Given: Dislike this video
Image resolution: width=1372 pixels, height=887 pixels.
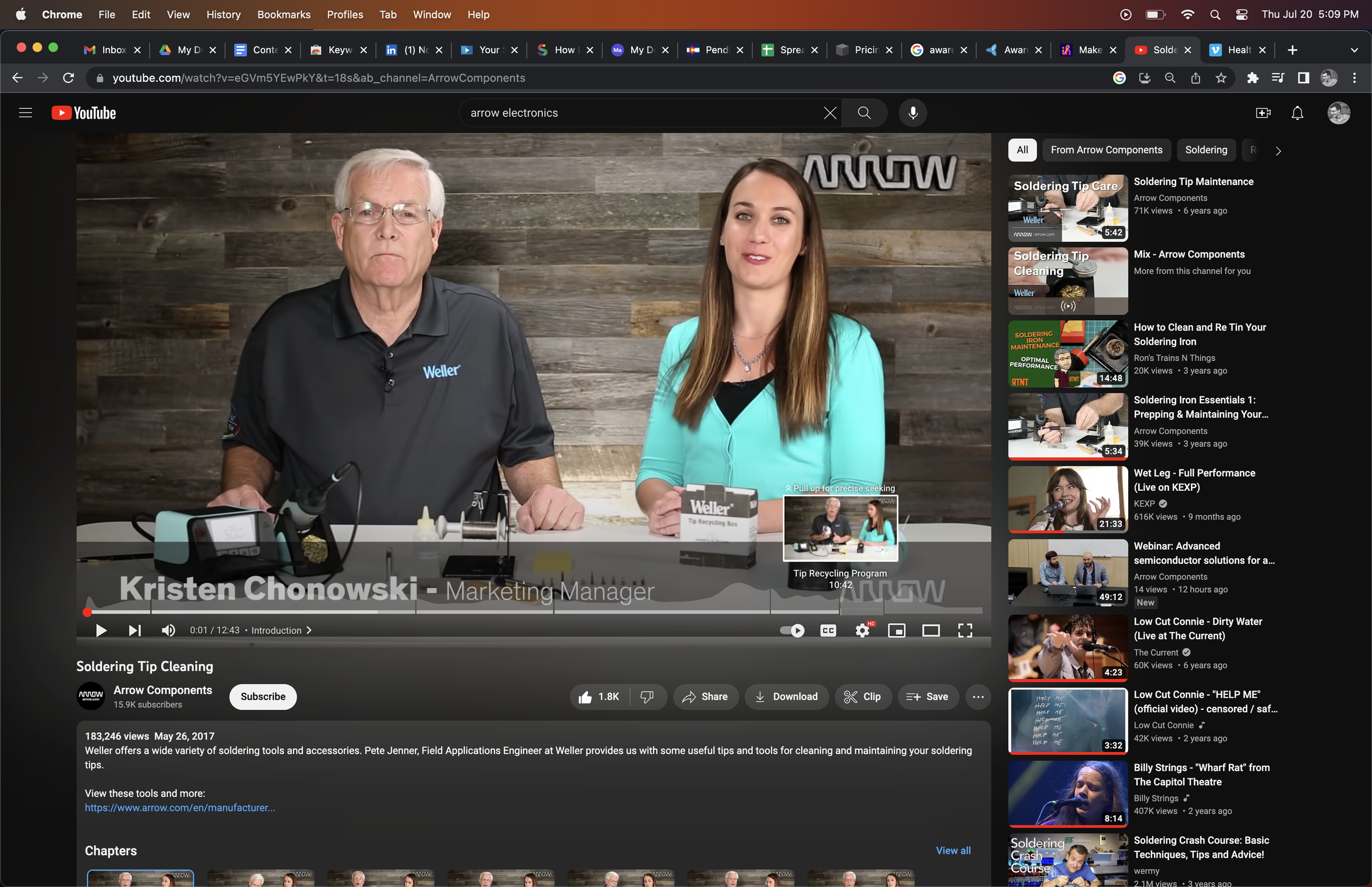Looking at the screenshot, I should tap(646, 697).
